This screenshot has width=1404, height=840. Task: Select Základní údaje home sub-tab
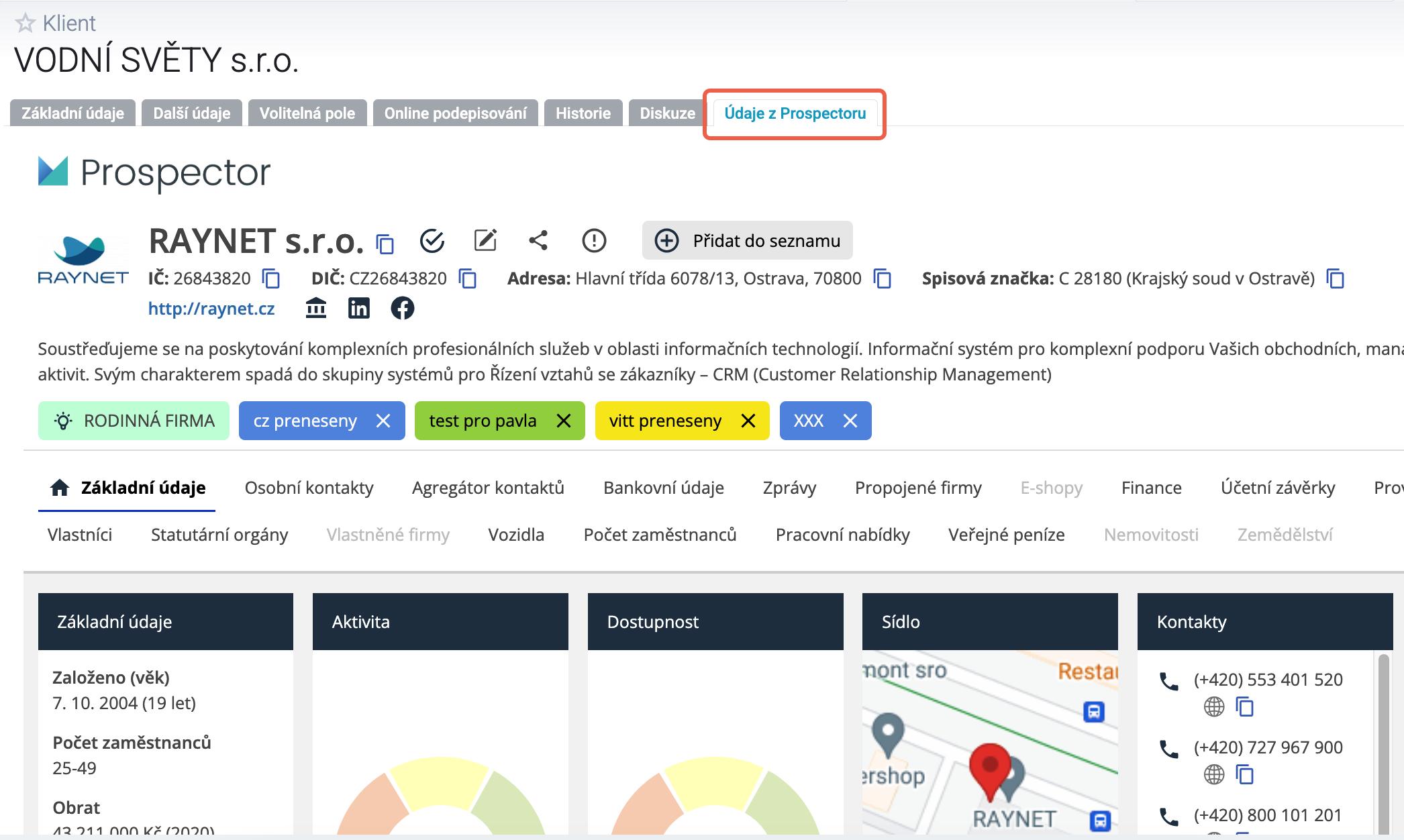point(128,488)
